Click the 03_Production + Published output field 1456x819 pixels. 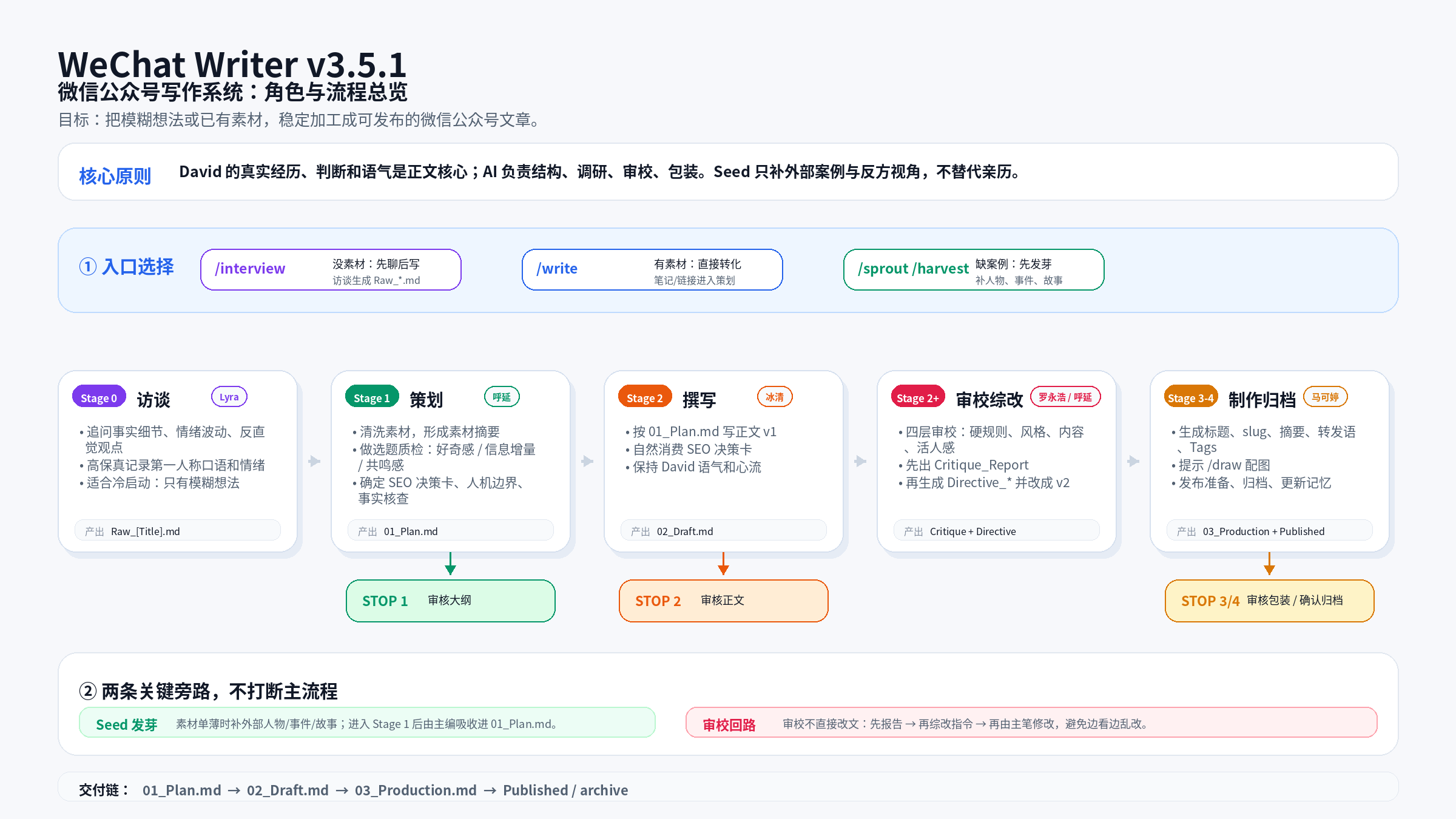coord(1270,531)
